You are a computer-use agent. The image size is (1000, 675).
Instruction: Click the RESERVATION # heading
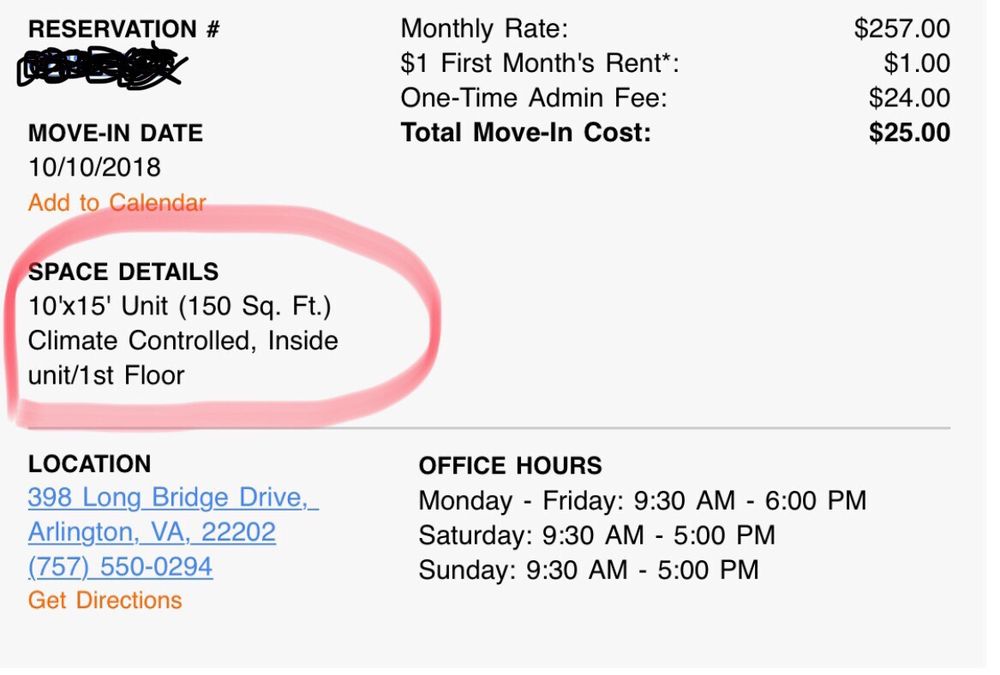[124, 30]
